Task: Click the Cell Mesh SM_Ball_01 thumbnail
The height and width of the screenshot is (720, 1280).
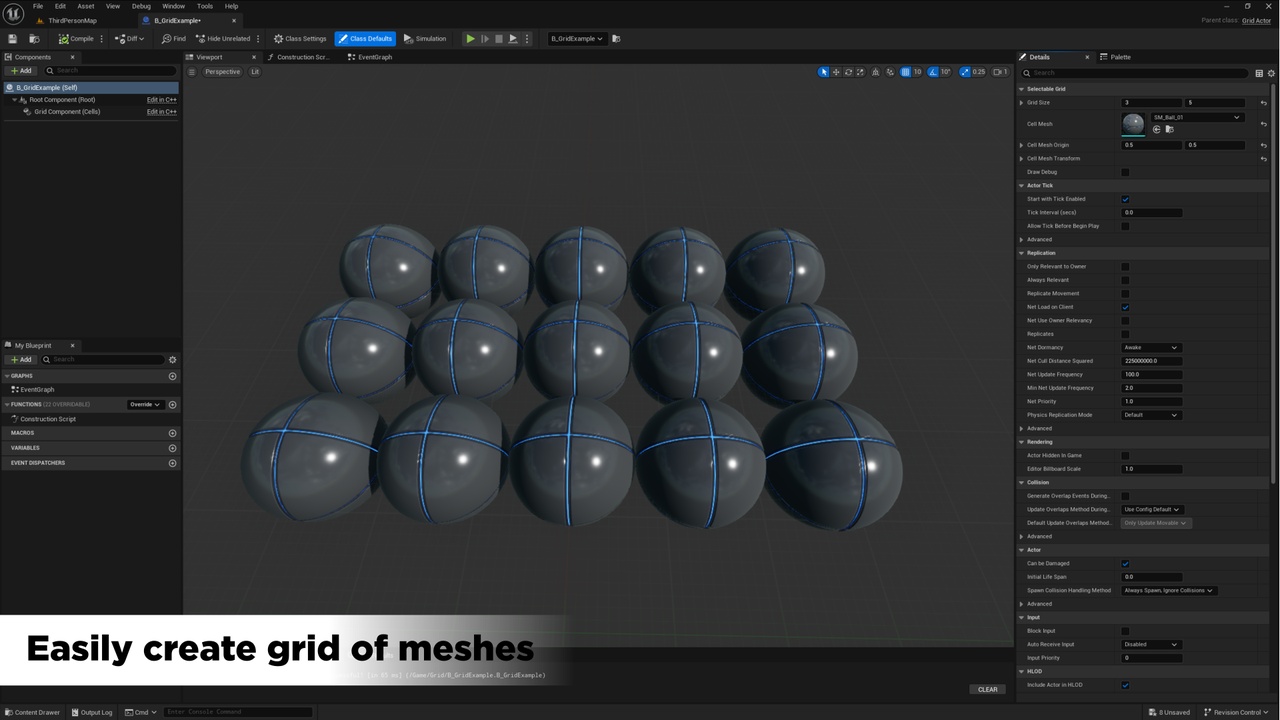Action: 1133,124
